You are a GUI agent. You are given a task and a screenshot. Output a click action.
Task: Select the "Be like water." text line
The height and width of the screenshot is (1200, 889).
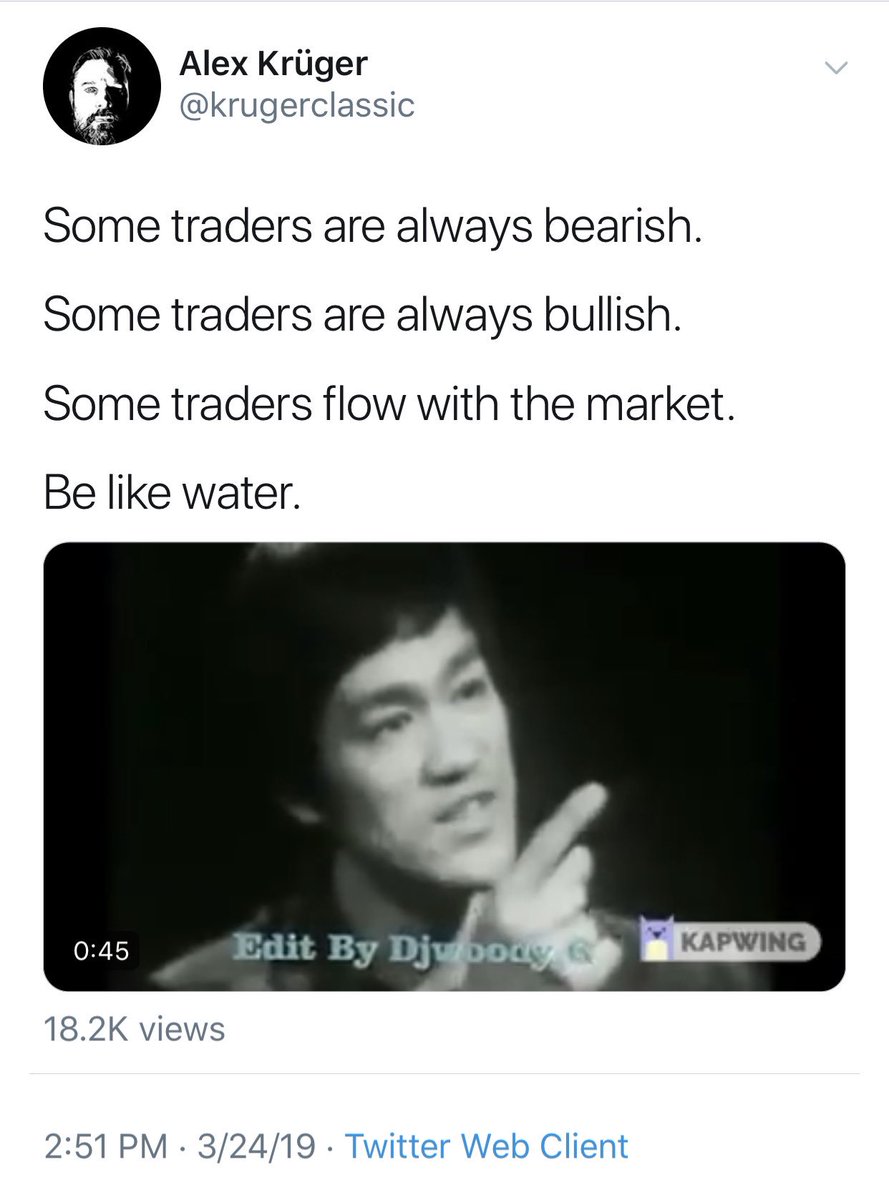pos(171,494)
